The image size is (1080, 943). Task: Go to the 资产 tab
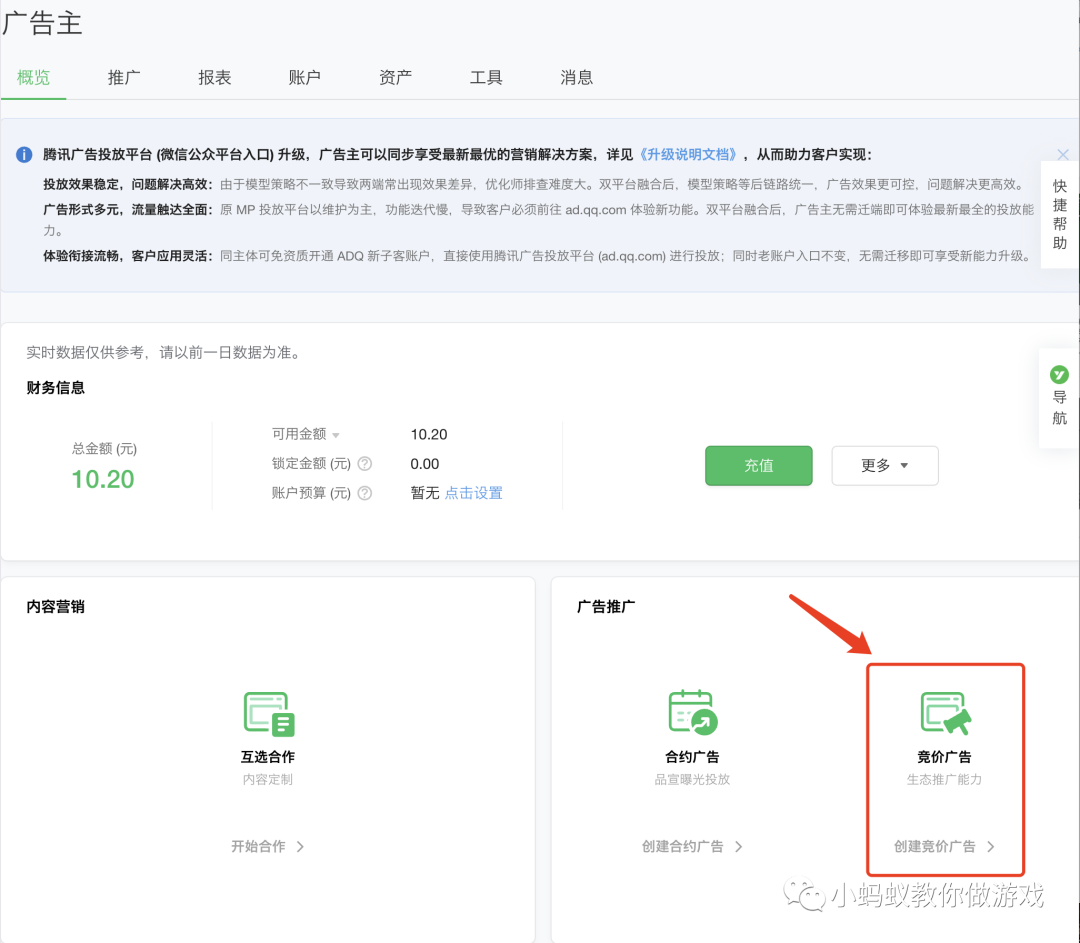pos(395,77)
